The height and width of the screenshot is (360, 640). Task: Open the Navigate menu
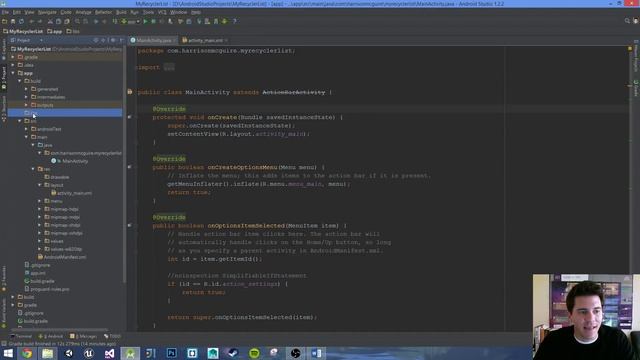(x=47, y=12)
